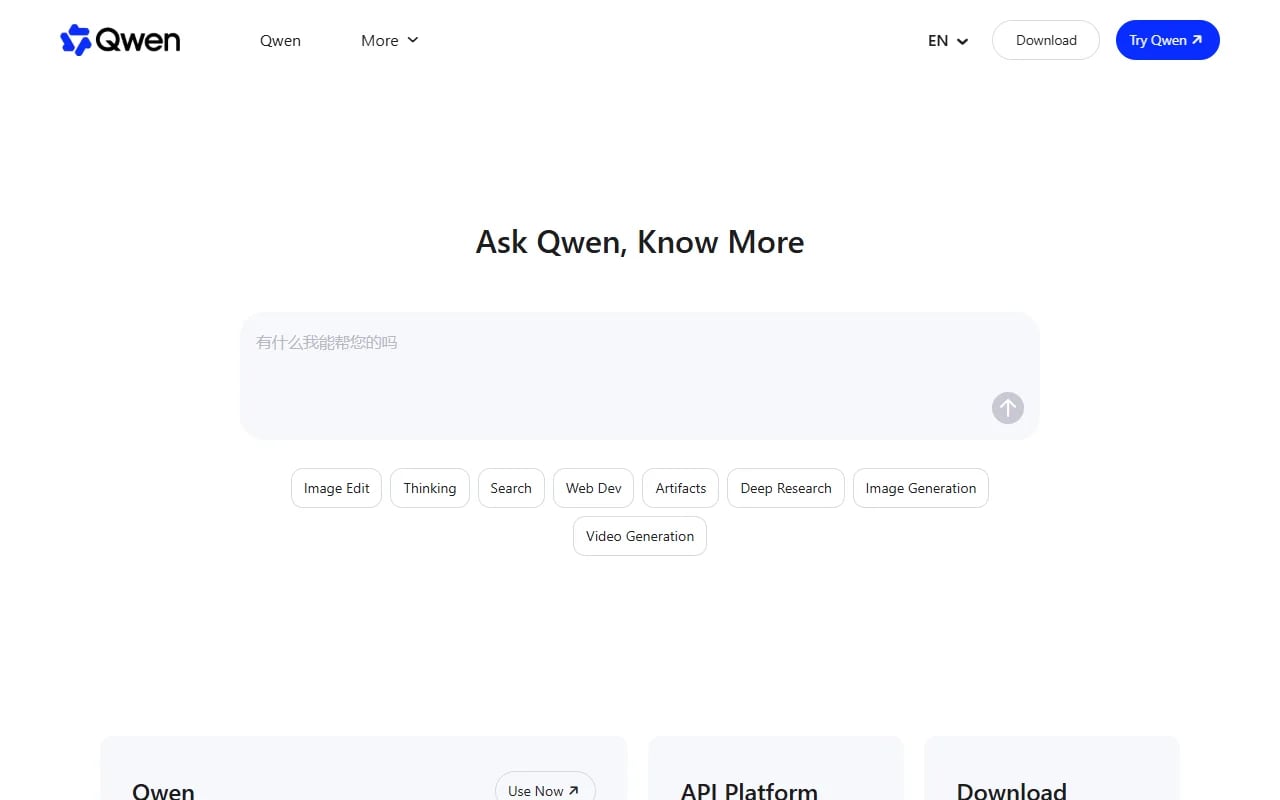Click the Qwen logo in the header

point(120,40)
